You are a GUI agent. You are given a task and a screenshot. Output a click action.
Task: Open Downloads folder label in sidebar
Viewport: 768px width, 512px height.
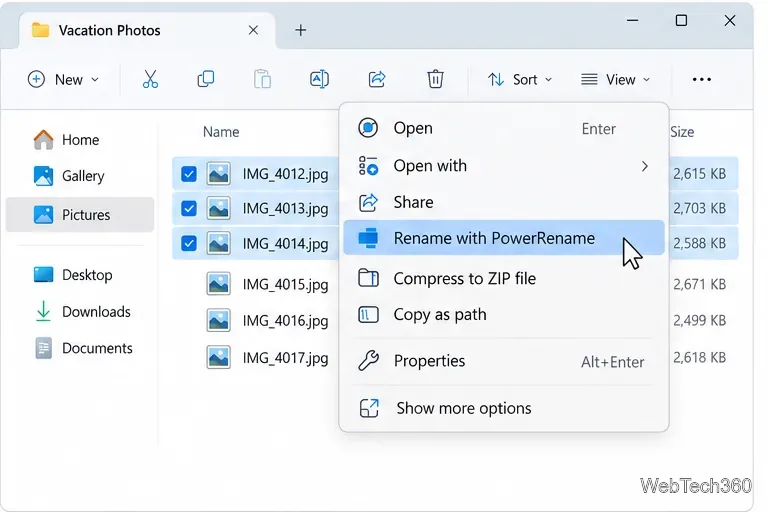(96, 312)
